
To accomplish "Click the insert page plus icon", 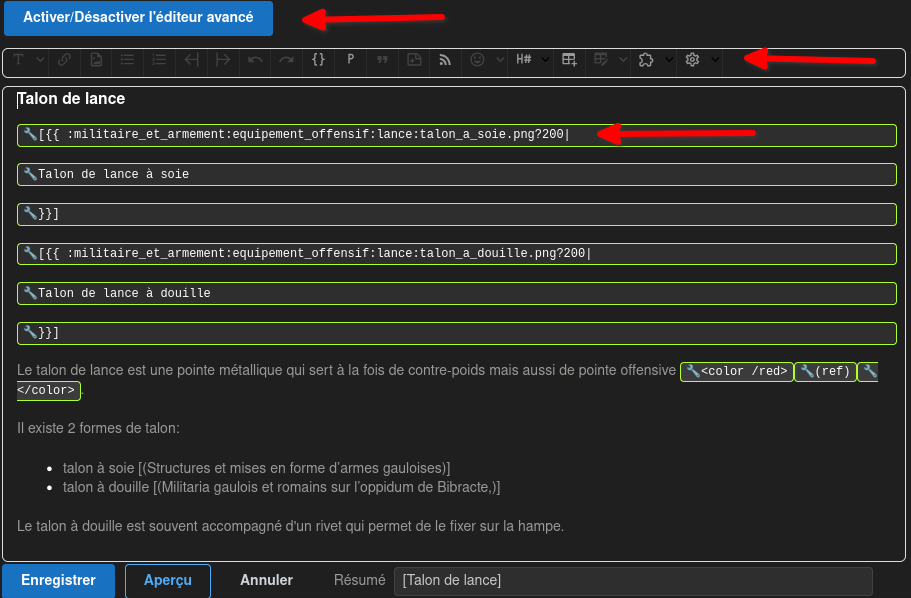I will tap(414, 59).
